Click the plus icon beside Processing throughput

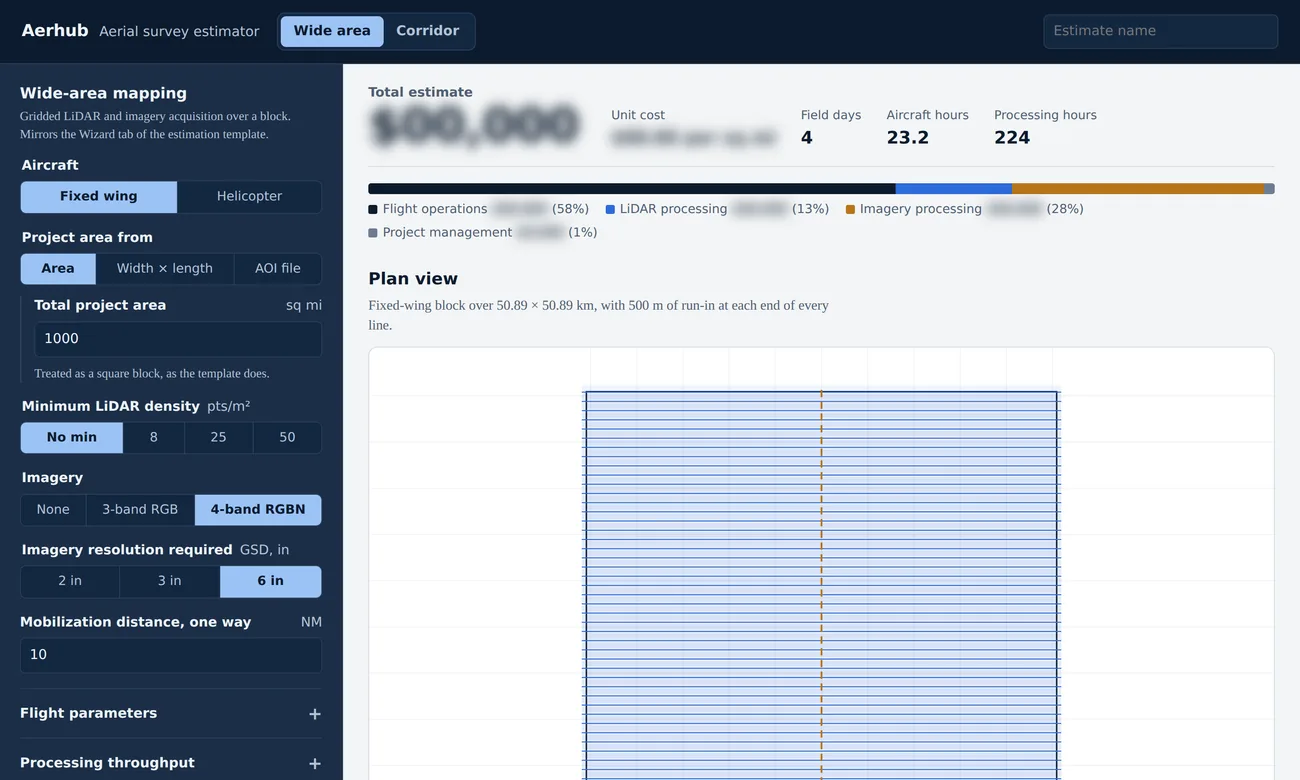(x=315, y=763)
